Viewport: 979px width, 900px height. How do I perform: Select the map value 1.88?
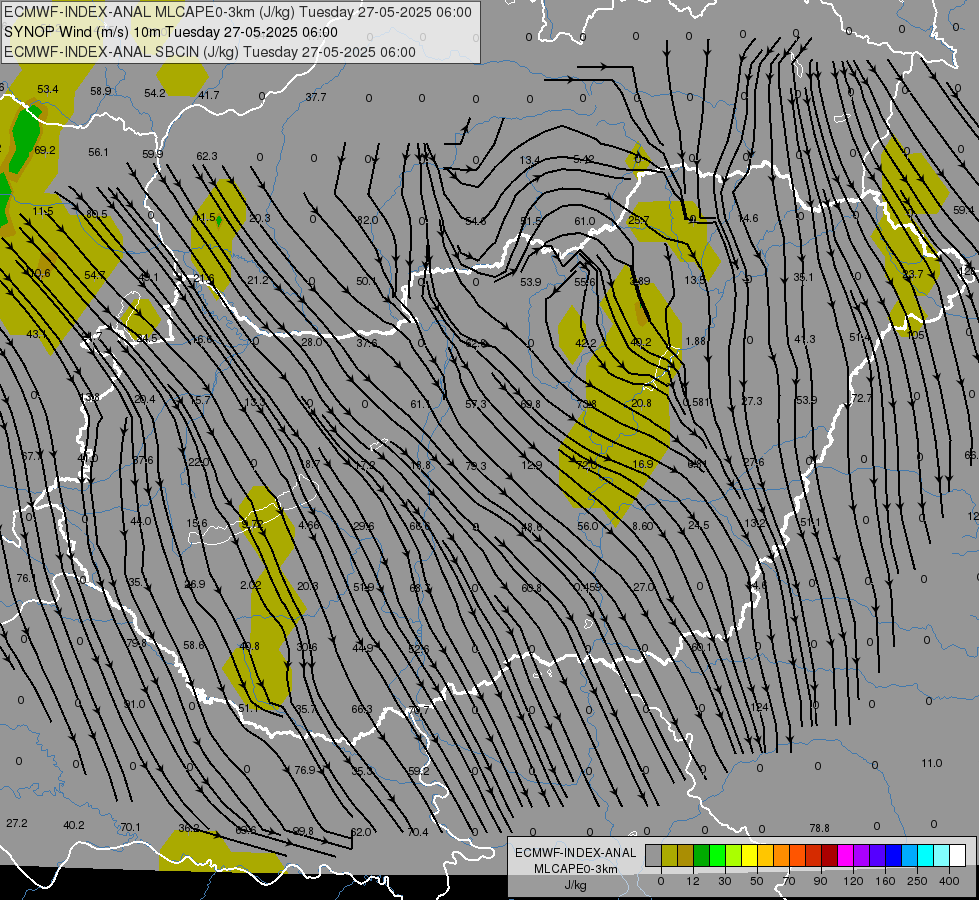[695, 341]
